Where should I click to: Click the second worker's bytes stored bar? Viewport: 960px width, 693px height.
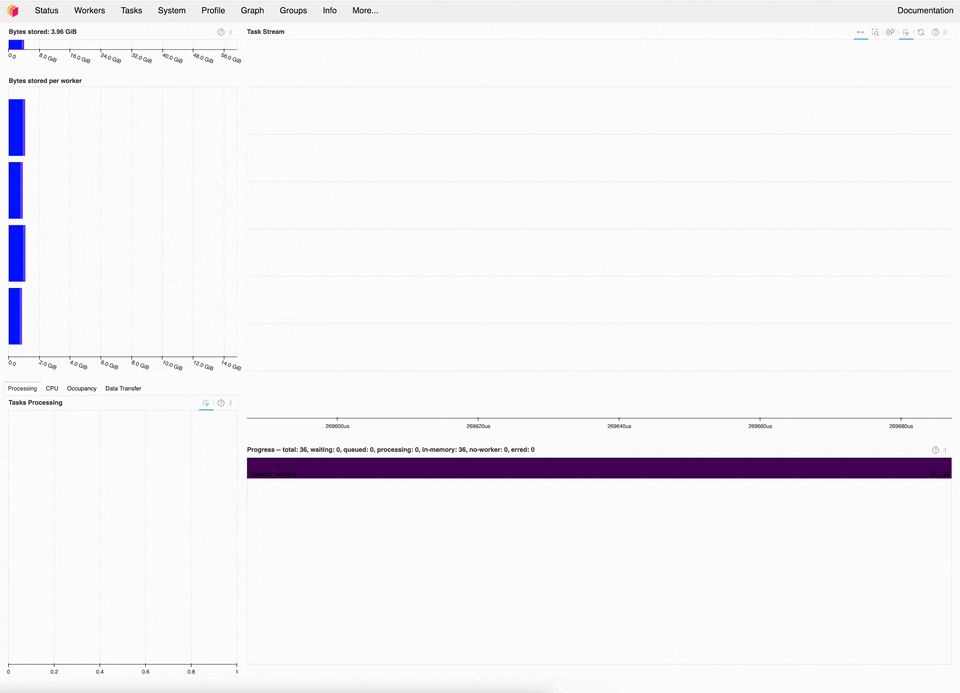(16, 190)
